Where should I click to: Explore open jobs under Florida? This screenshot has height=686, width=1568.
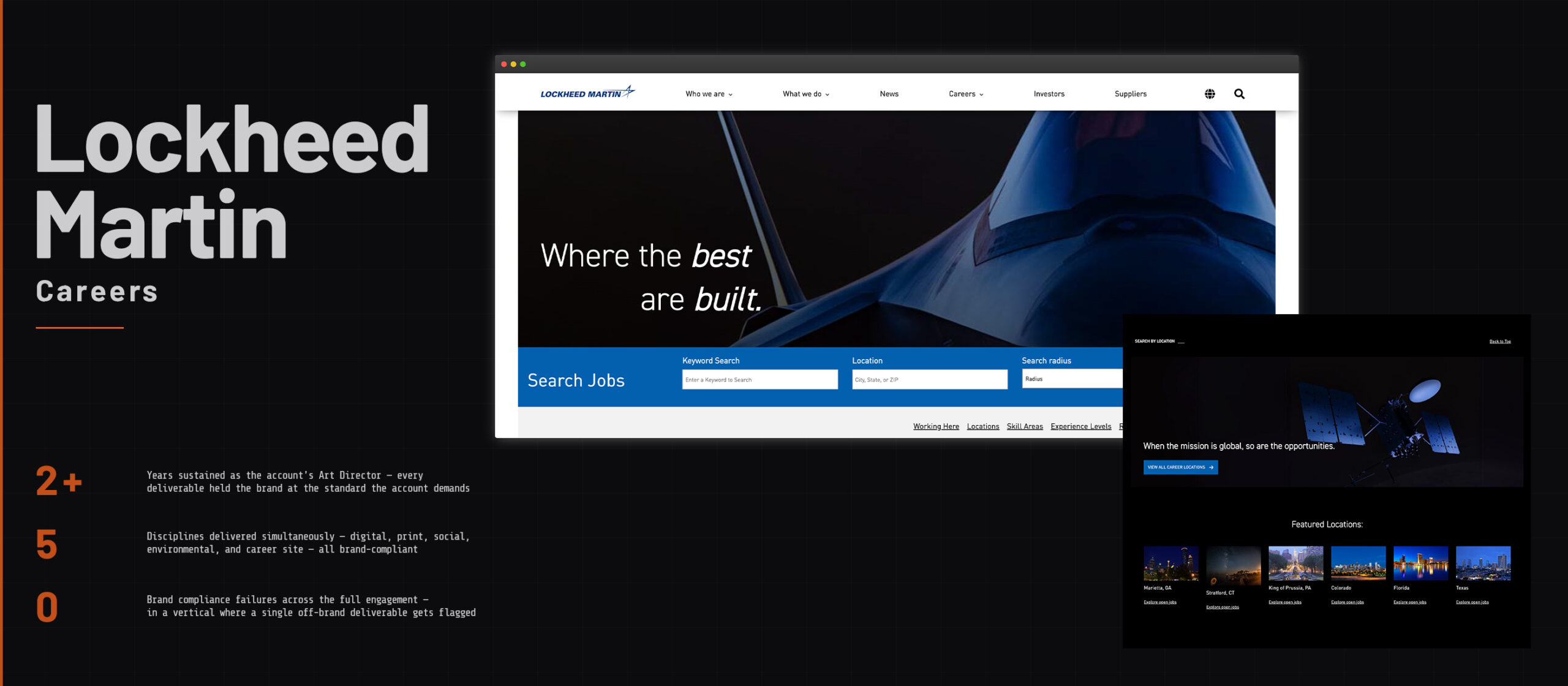[1409, 602]
